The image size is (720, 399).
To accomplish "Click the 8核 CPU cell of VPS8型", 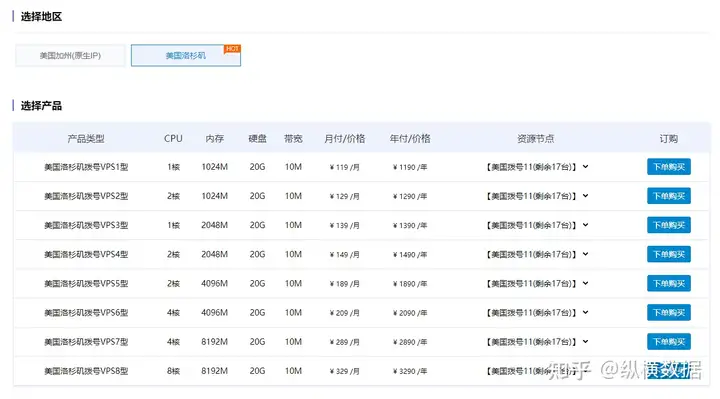I will coord(173,371).
